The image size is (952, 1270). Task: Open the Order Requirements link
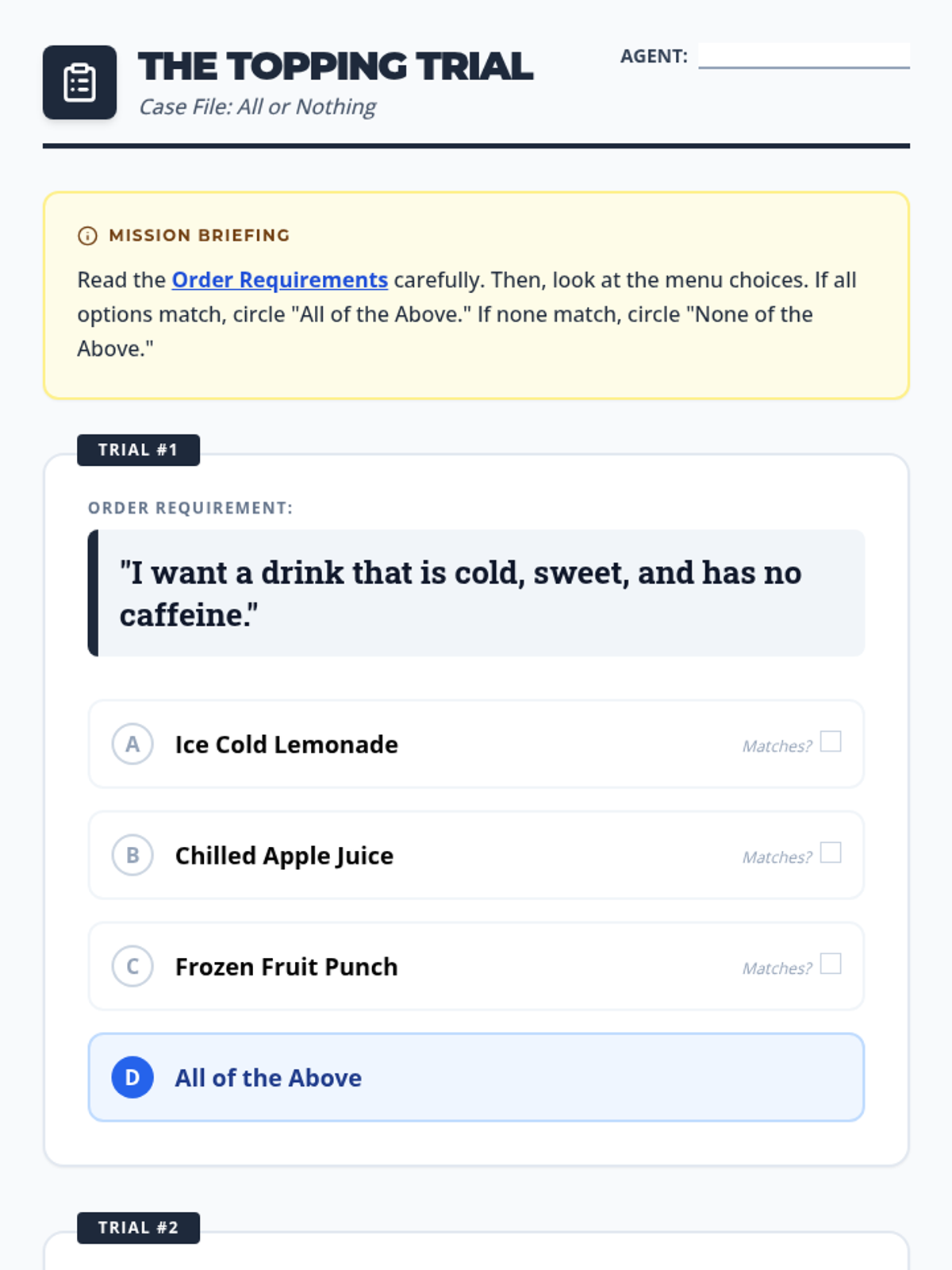[x=279, y=280]
